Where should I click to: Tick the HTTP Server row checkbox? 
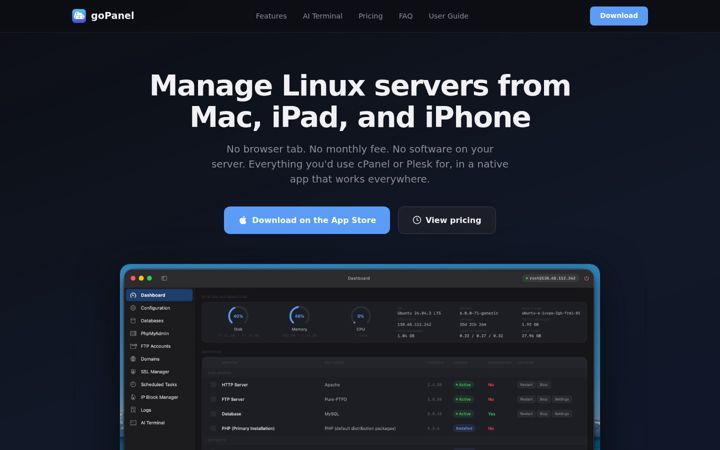[x=213, y=385]
